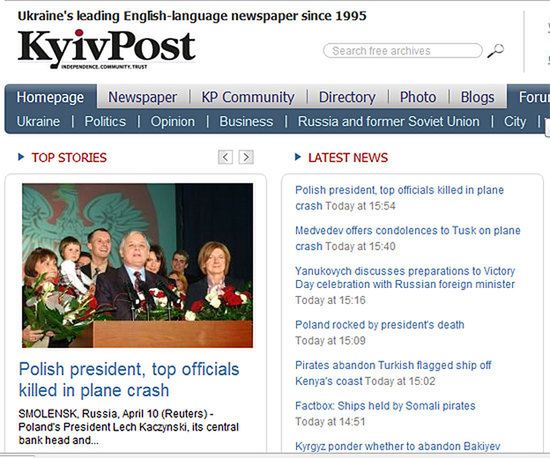The height and width of the screenshot is (458, 550).
Task: Open the top story photo of Polish president
Action: [x=138, y=265]
